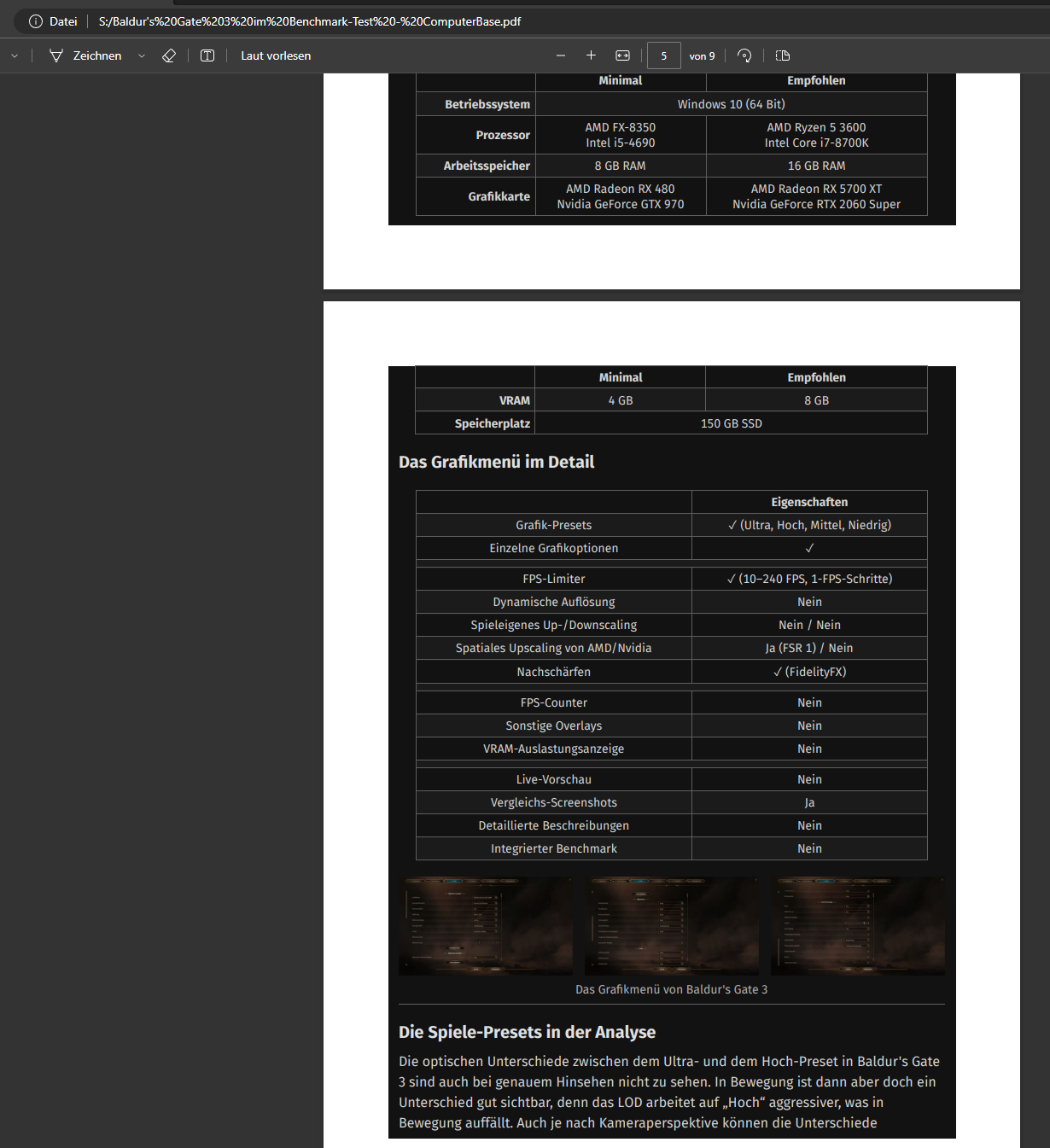Select the eraser tool

(x=169, y=55)
